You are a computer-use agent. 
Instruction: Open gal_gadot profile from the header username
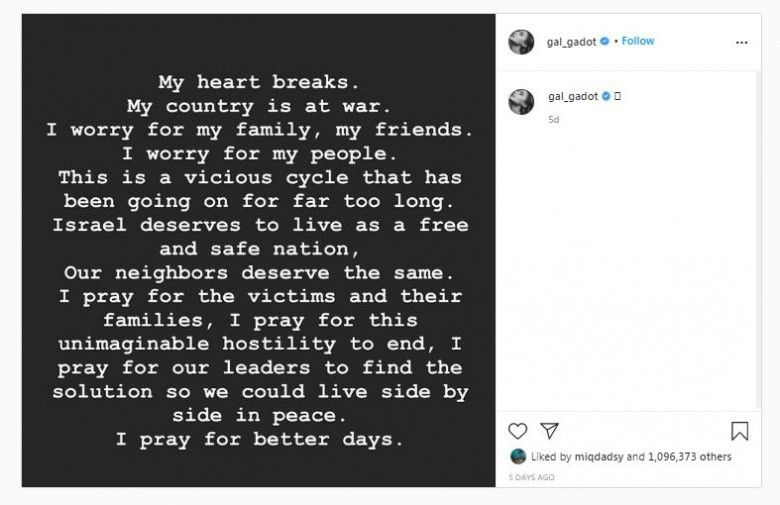pos(573,41)
